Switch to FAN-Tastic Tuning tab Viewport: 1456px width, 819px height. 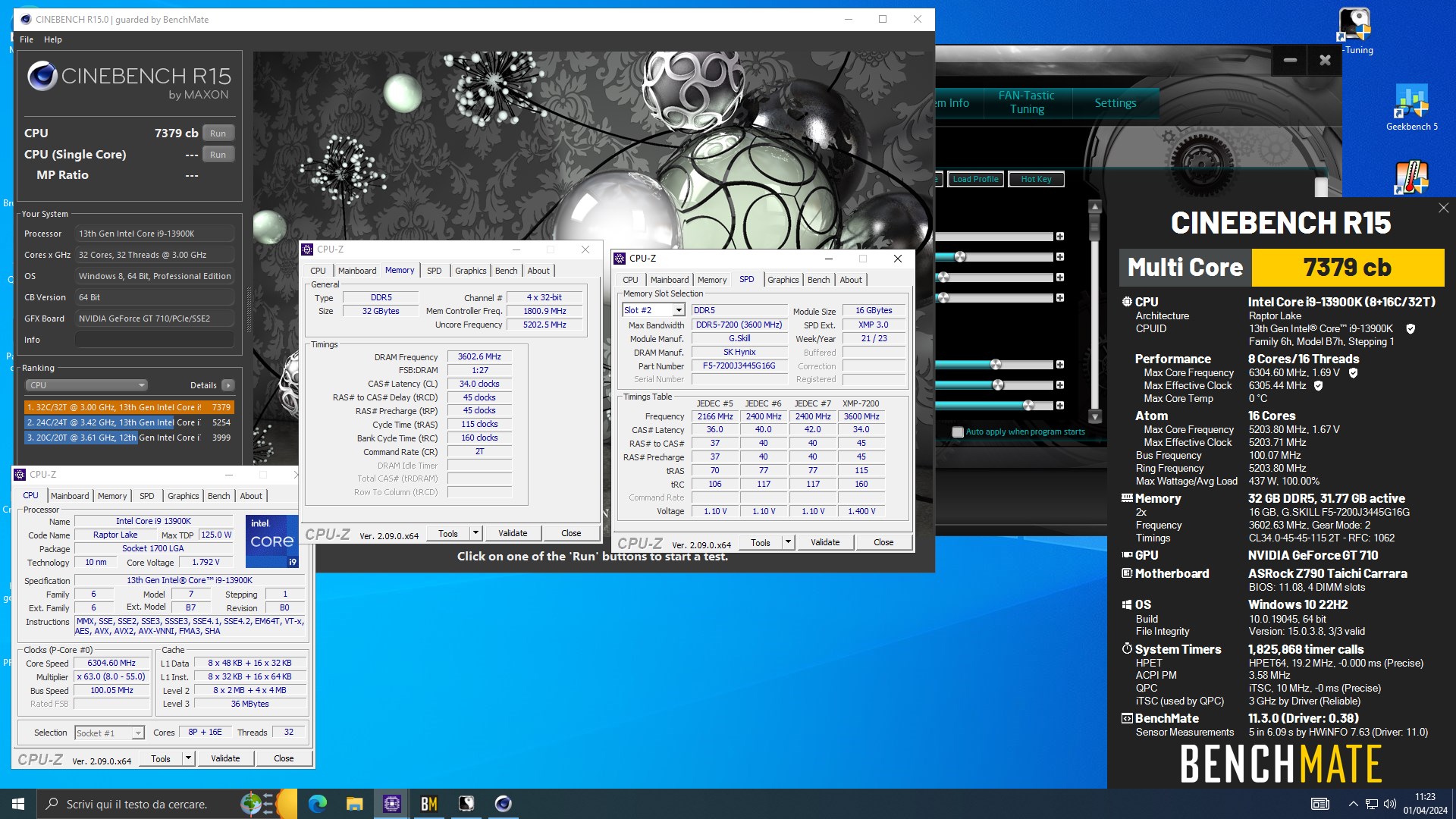tap(1027, 102)
